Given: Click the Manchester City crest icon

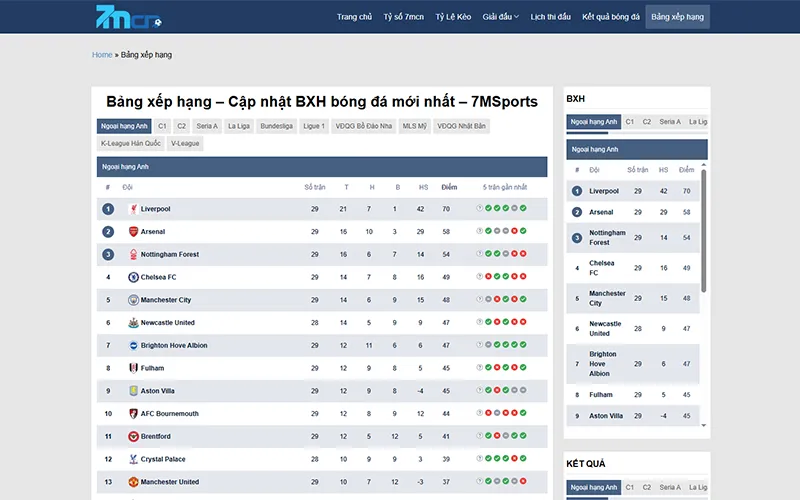Looking at the screenshot, I should [133, 300].
